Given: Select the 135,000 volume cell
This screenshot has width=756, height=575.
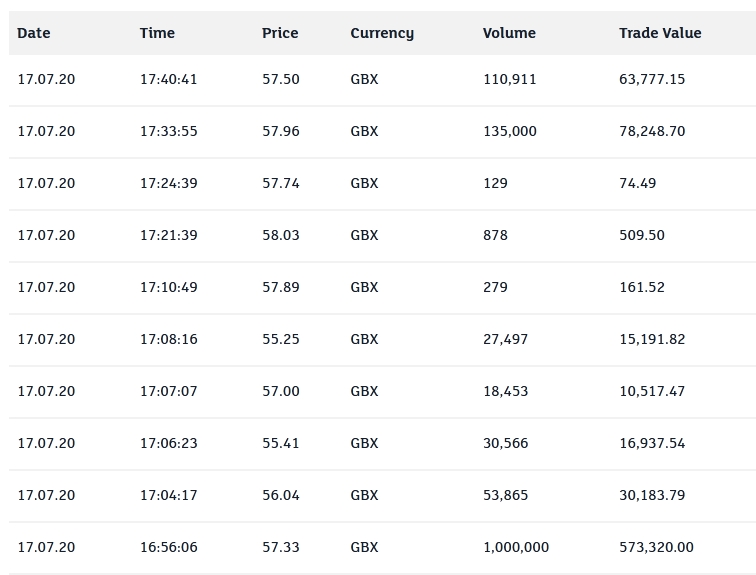Looking at the screenshot, I should (x=510, y=131).
